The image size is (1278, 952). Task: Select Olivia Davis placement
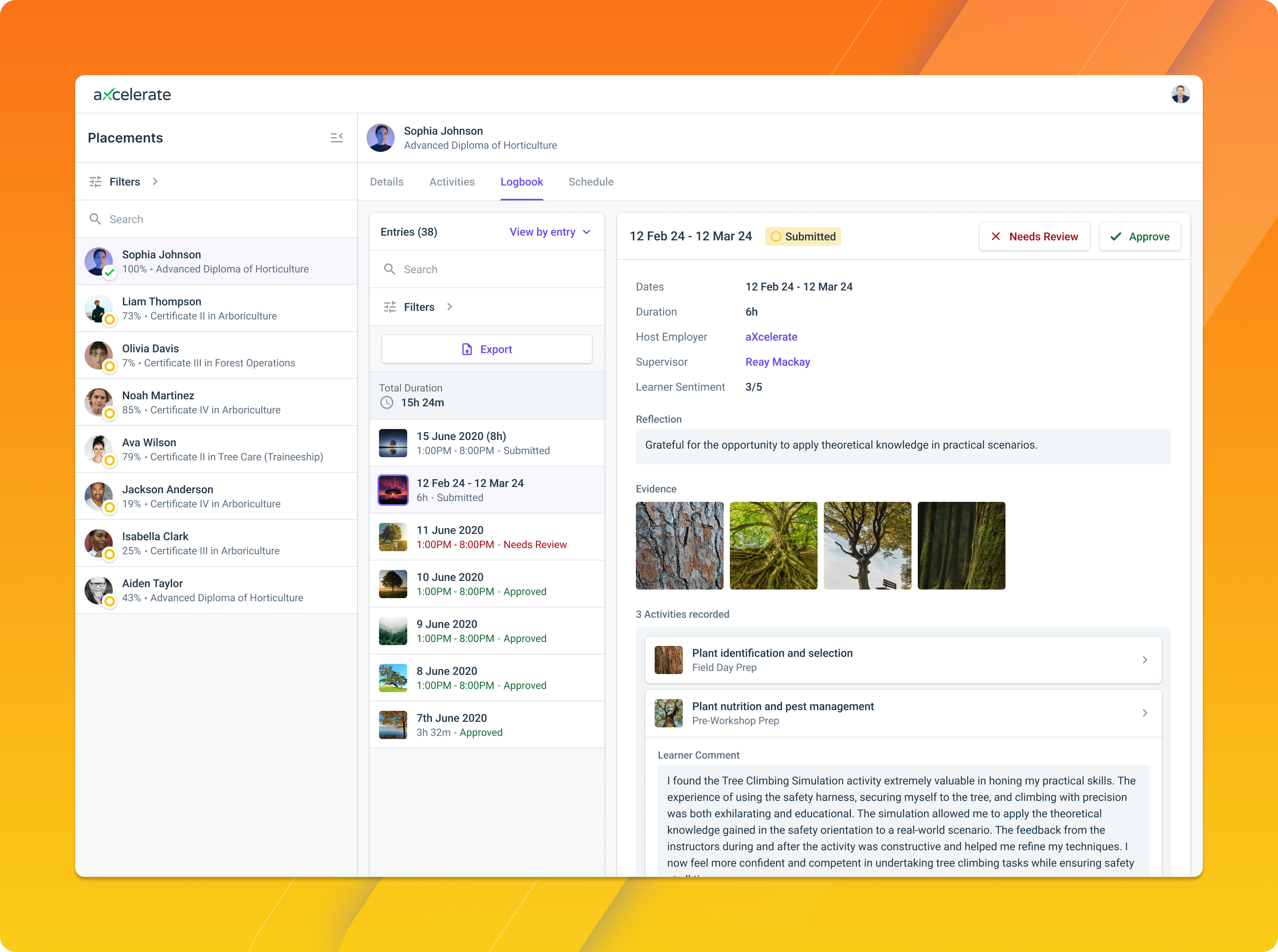(216, 355)
